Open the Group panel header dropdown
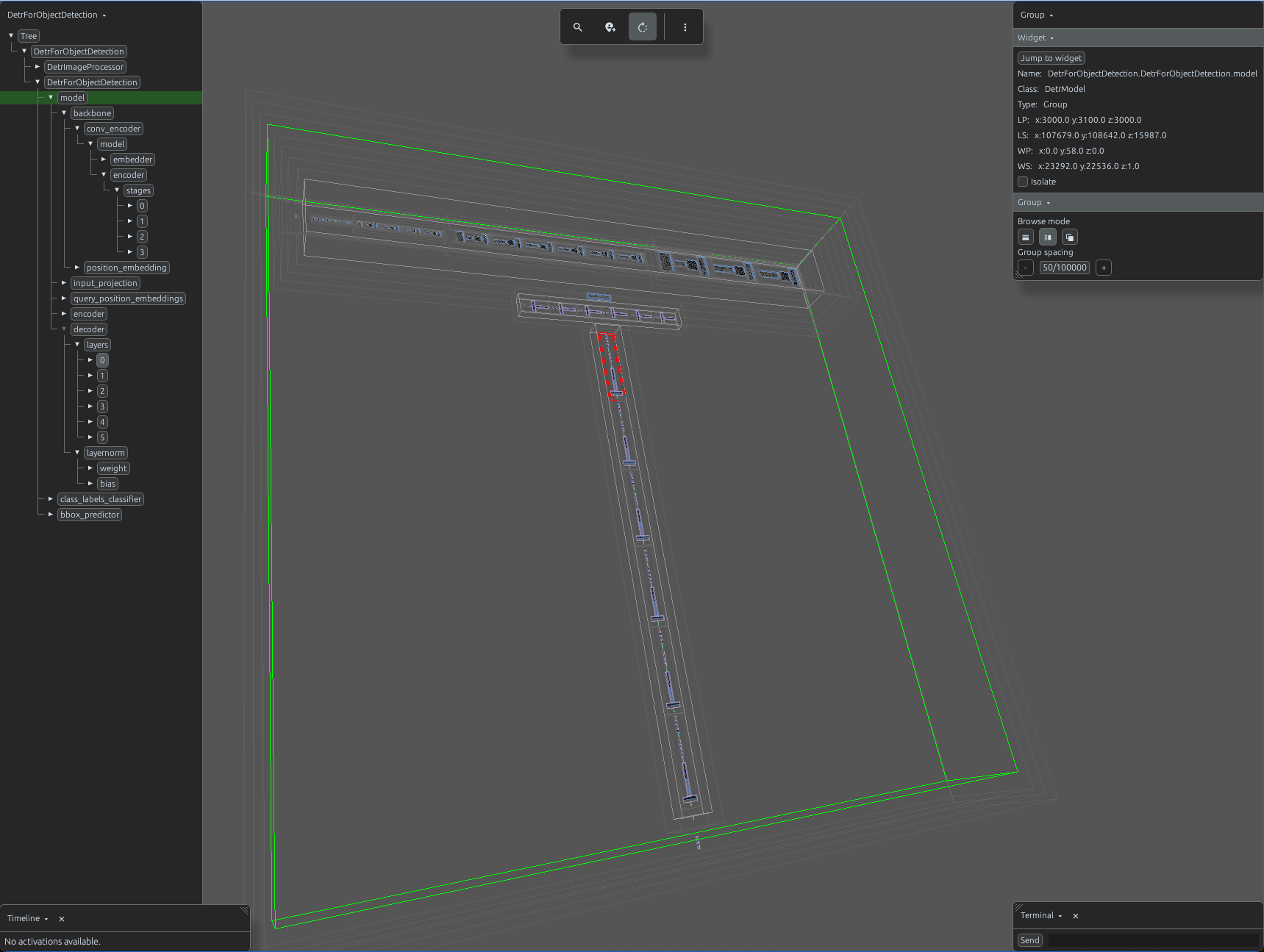1264x952 pixels. [1037, 15]
